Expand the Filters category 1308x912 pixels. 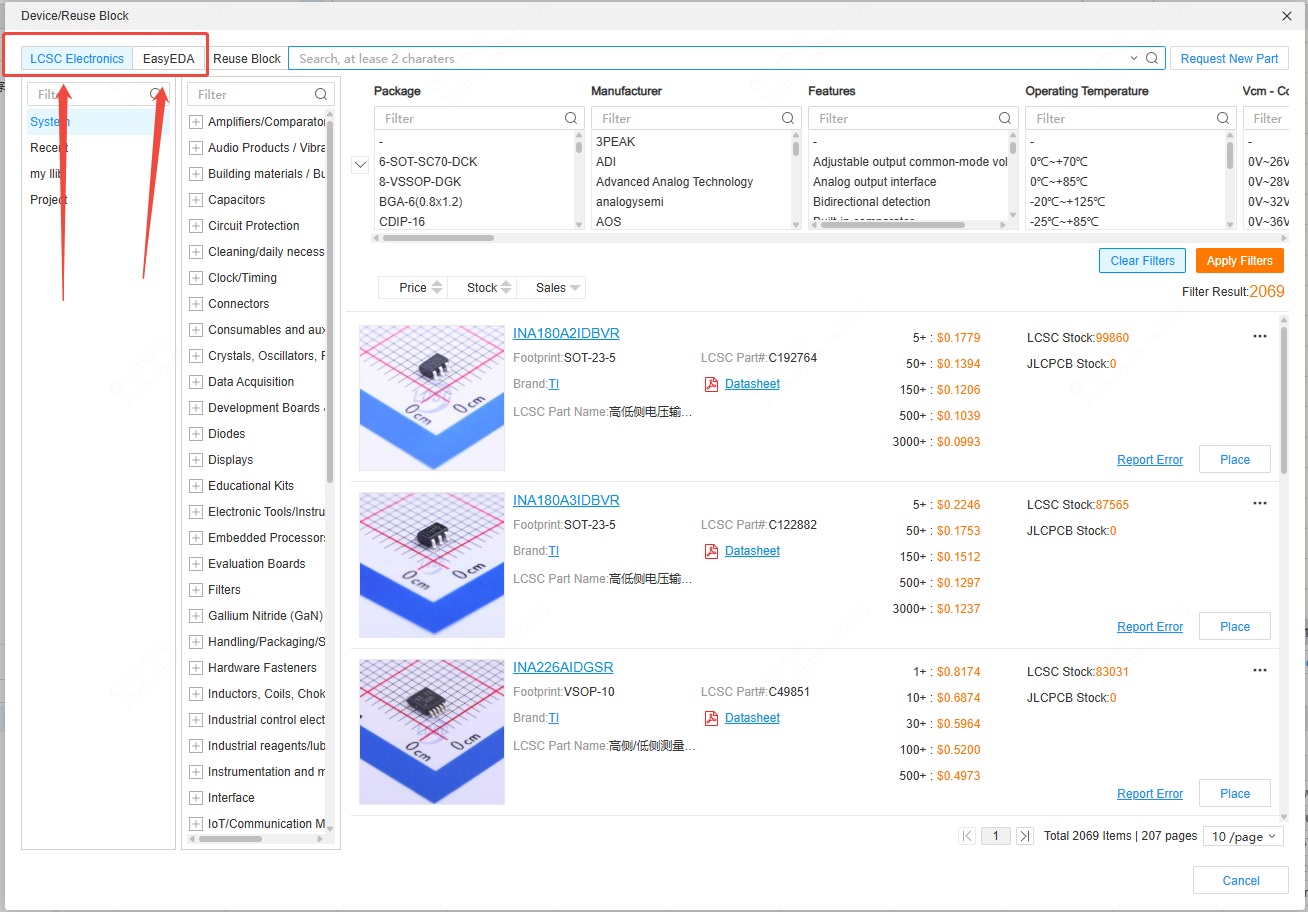(196, 590)
